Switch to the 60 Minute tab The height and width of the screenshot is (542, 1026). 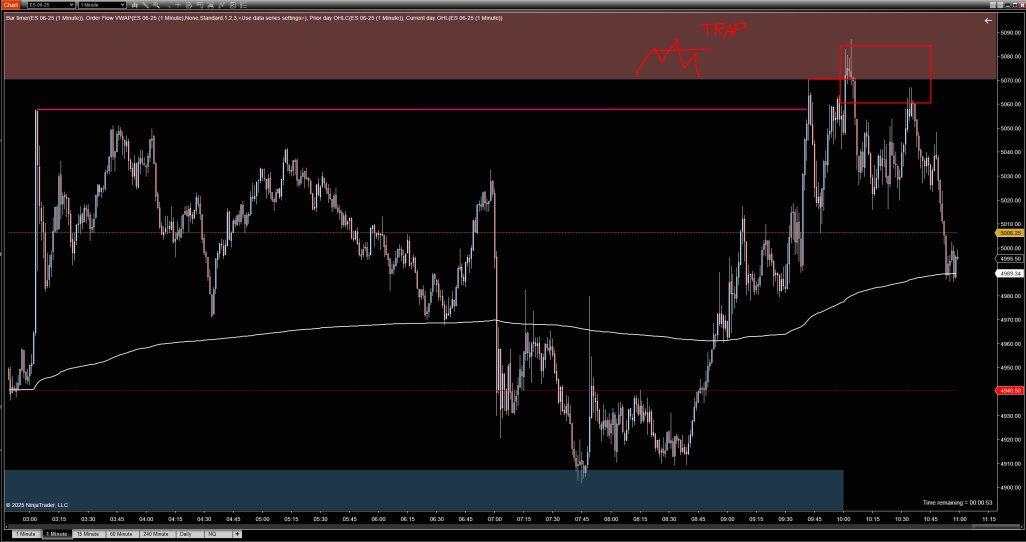coord(121,534)
